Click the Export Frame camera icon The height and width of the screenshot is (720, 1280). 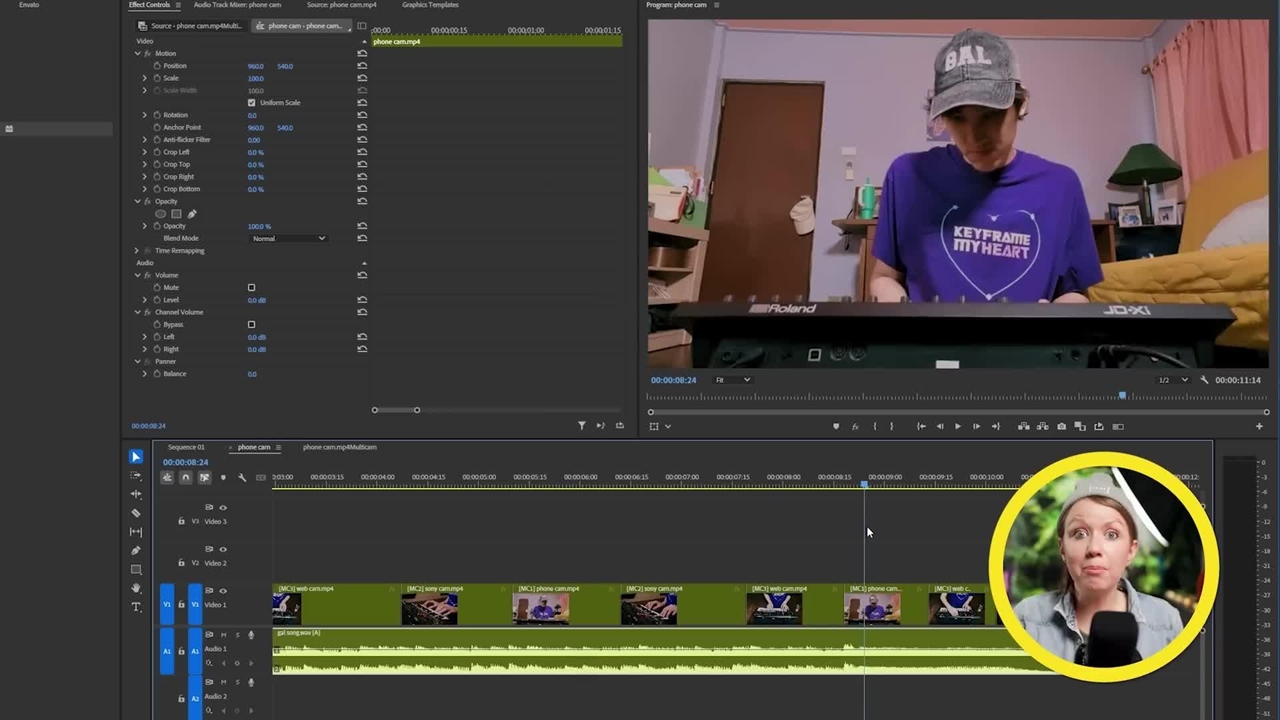1061,427
